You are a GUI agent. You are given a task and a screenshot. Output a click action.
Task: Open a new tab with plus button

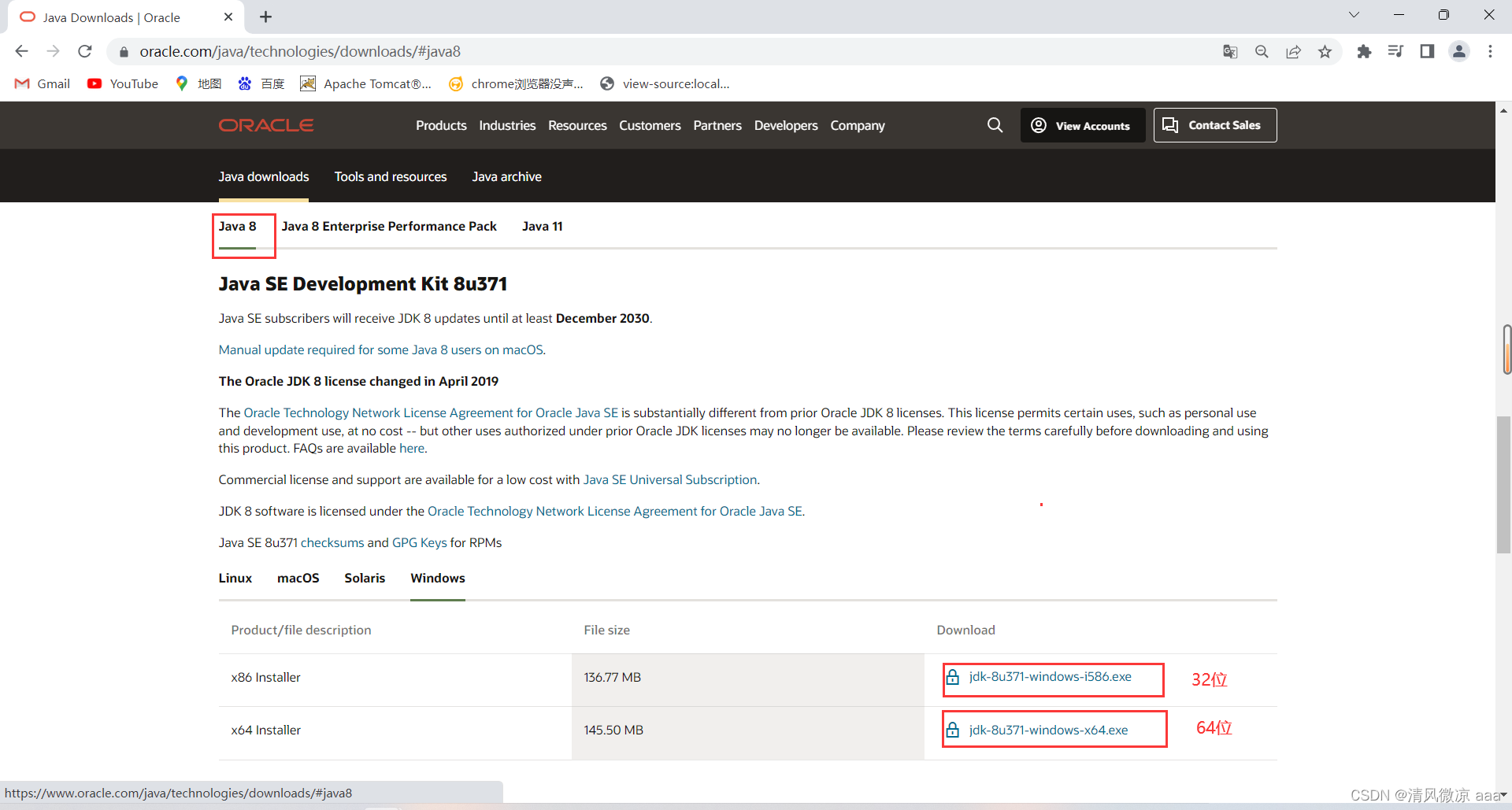(266, 17)
